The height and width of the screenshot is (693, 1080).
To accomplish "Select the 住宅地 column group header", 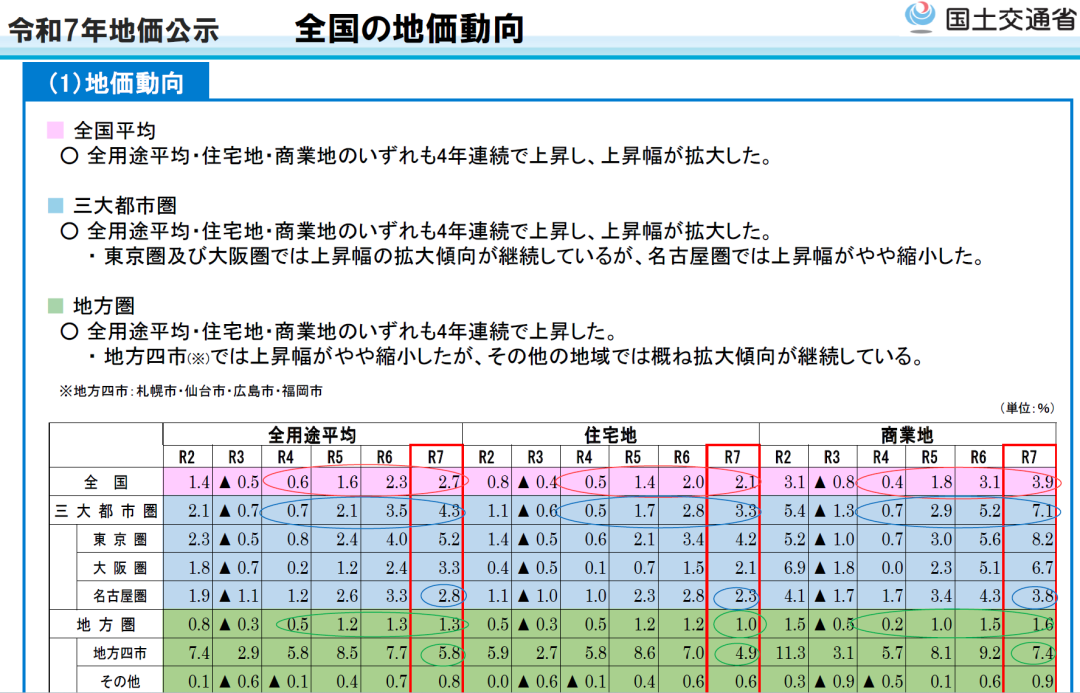I will coord(609,435).
